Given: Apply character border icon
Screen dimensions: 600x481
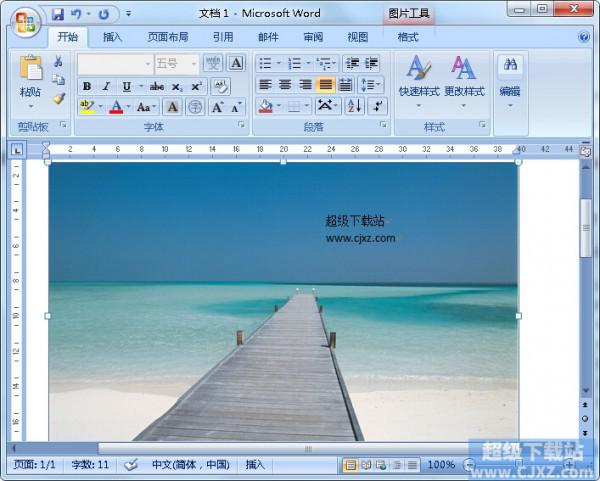Looking at the screenshot, I should click(x=236, y=63).
